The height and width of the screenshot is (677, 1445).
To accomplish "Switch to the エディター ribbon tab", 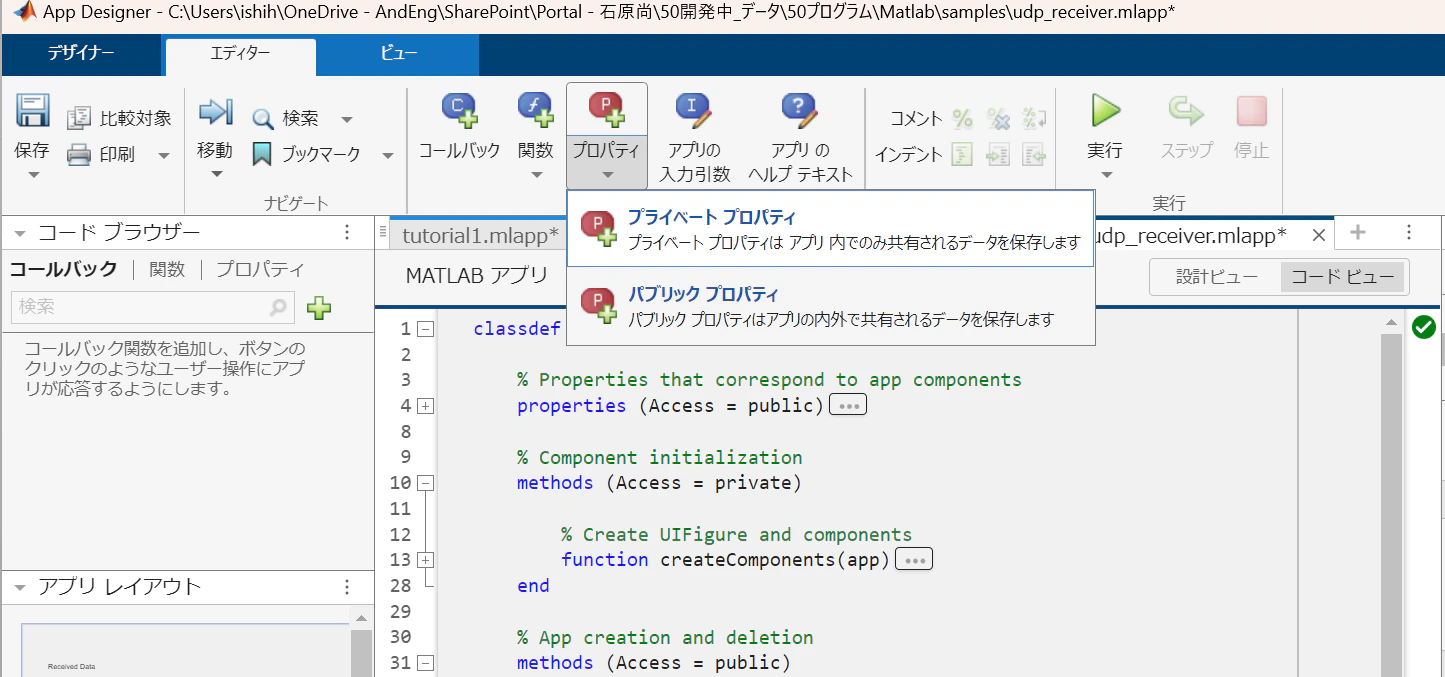I will [240, 54].
